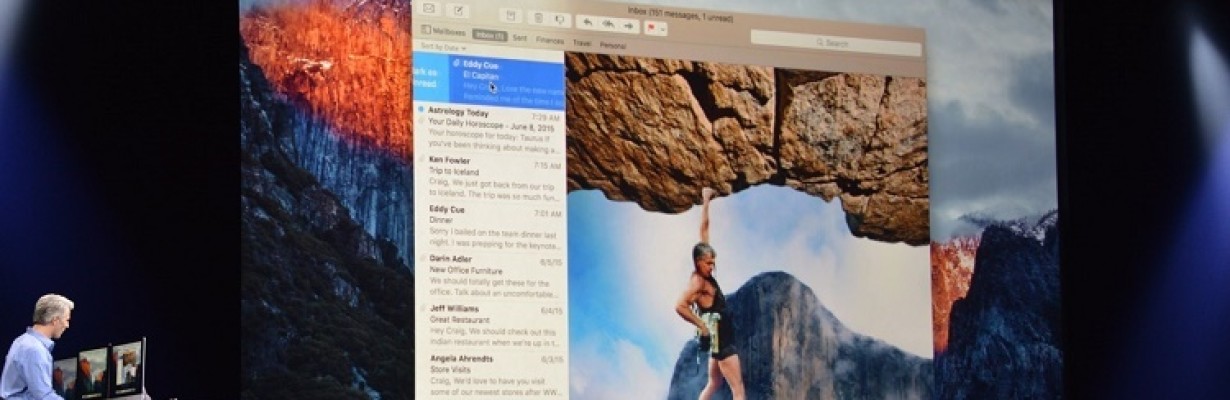This screenshot has width=1230, height=400.
Task: Click the Get Mail envelope icon
Action: click(x=429, y=9)
